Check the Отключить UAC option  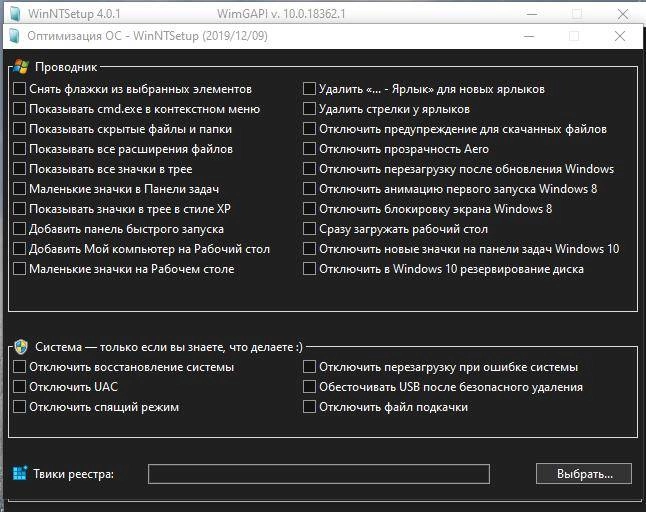click(19, 387)
